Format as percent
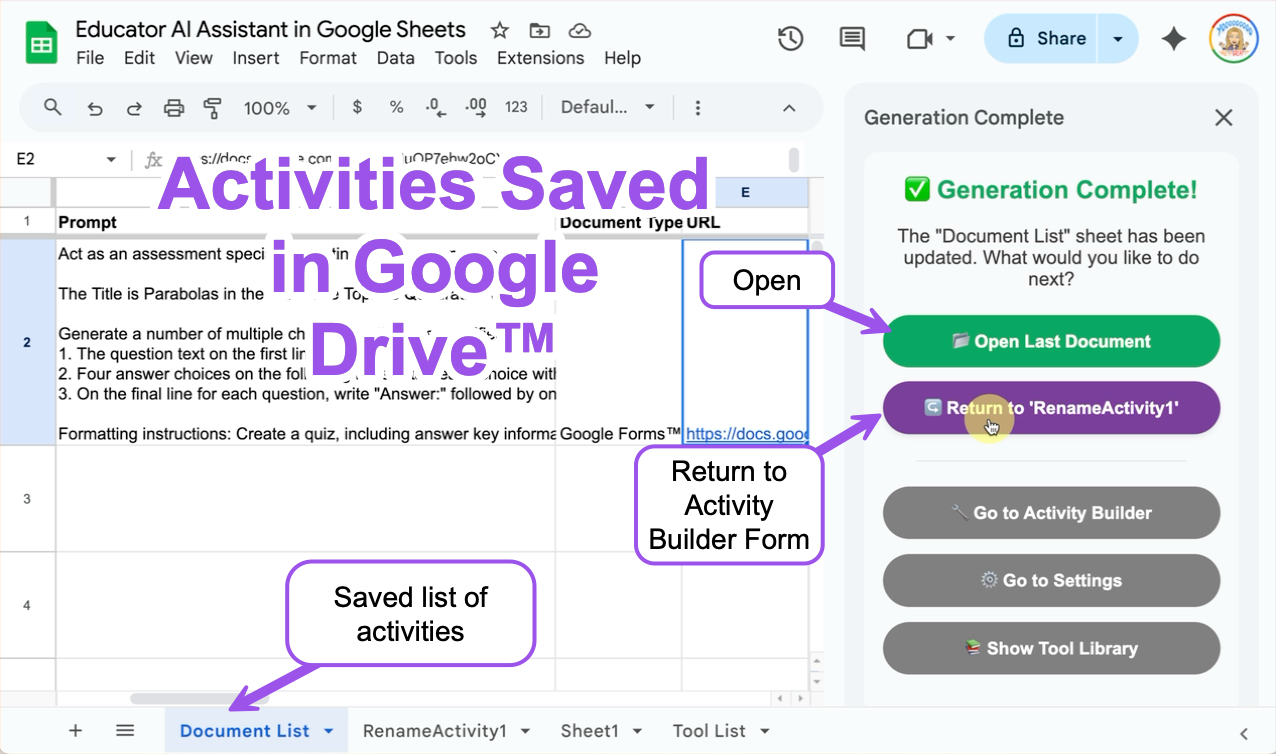Image resolution: width=1276 pixels, height=754 pixels. click(396, 107)
